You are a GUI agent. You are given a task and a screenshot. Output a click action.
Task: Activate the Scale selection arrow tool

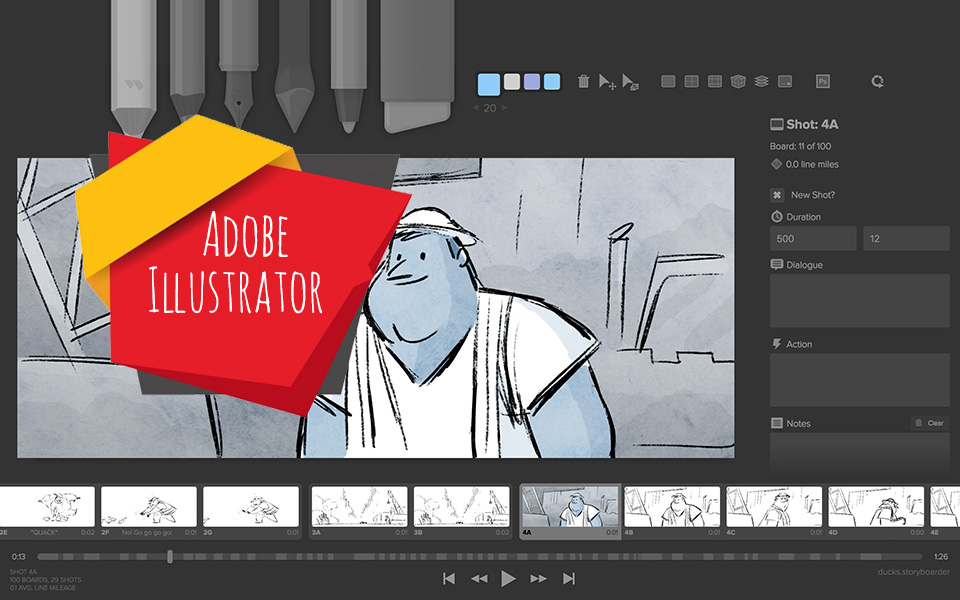(631, 81)
